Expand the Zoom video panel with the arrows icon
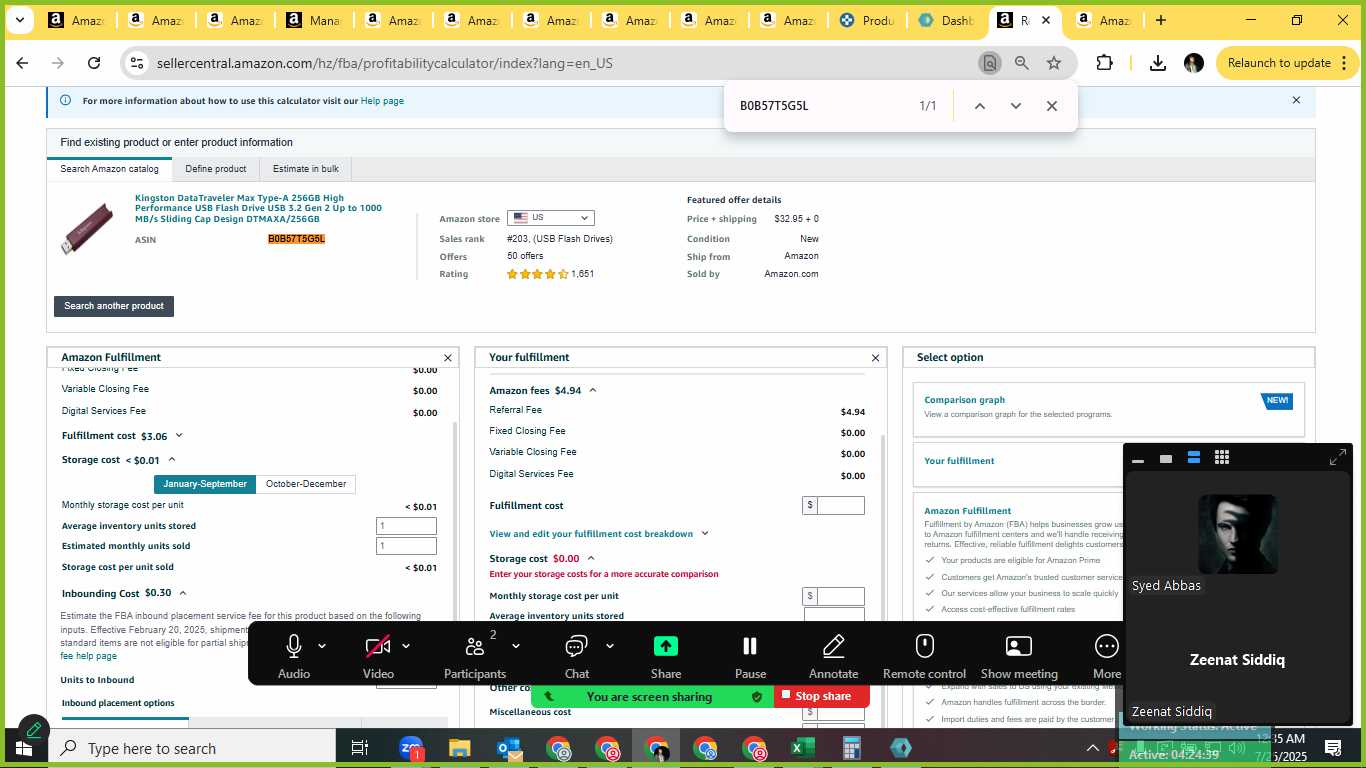This screenshot has height=768, width=1366. coord(1338,457)
